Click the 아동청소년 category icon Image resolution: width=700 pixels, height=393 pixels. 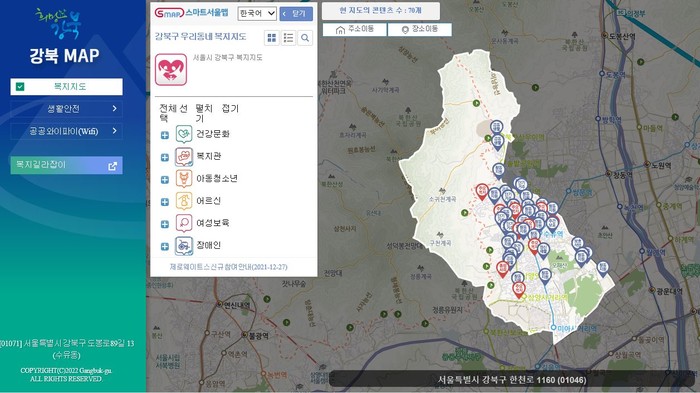coord(183,179)
